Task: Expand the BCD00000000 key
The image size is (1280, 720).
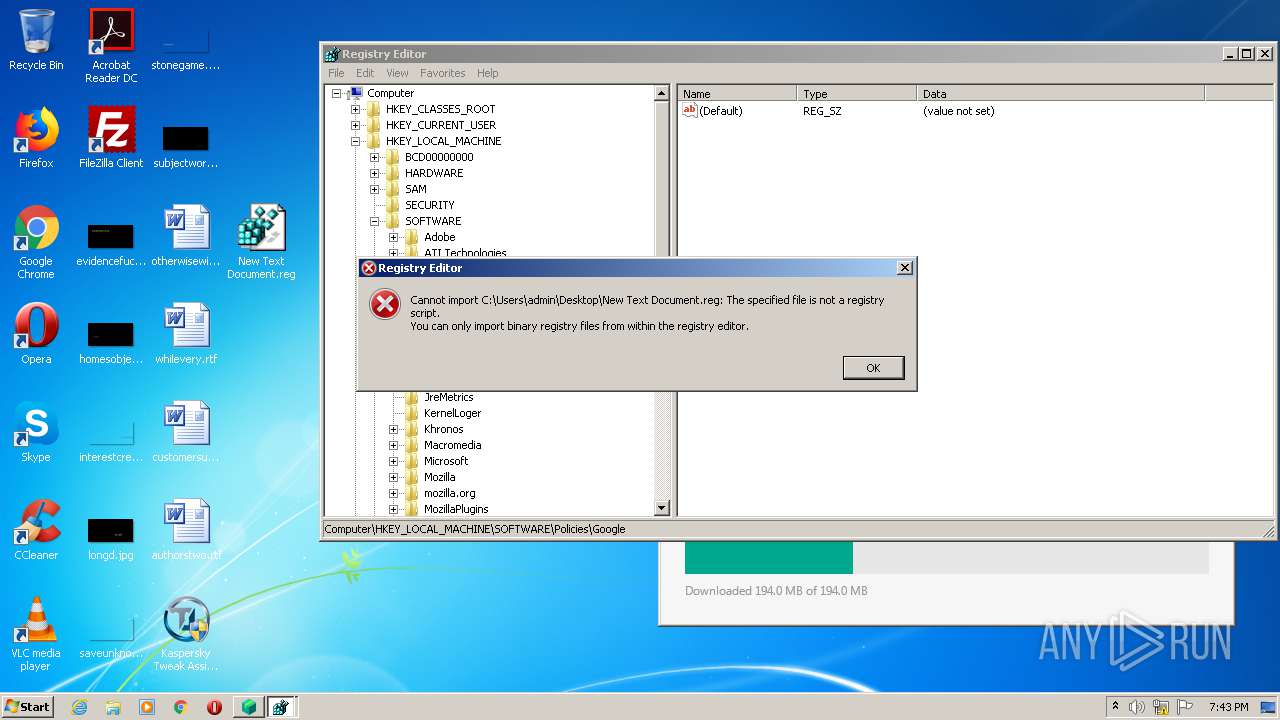Action: tap(374, 157)
